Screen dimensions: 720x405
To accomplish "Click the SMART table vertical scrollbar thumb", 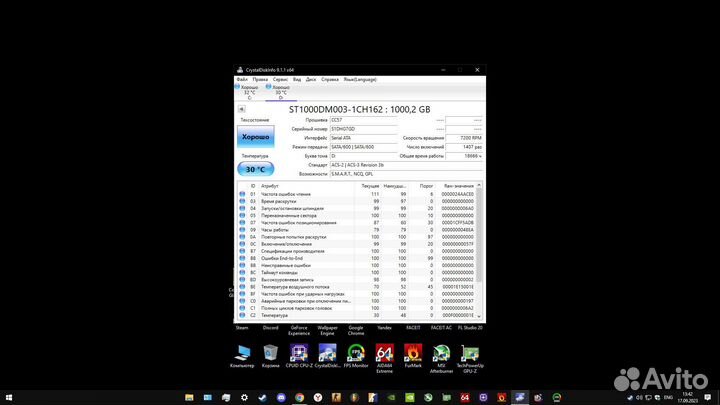I will point(479,235).
